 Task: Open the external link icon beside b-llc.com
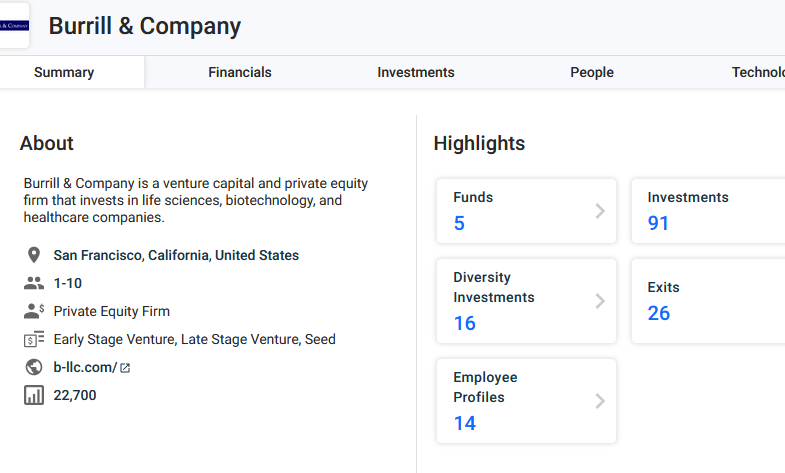(x=125, y=368)
